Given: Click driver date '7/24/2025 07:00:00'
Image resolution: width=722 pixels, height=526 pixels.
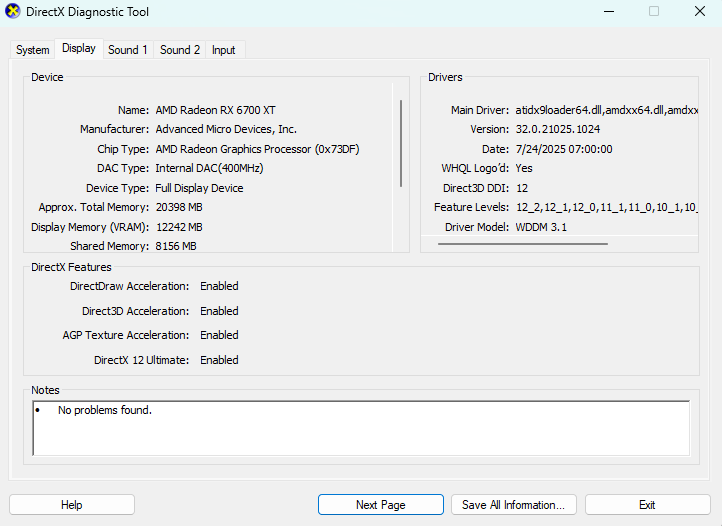Looking at the screenshot, I should [x=564, y=149].
